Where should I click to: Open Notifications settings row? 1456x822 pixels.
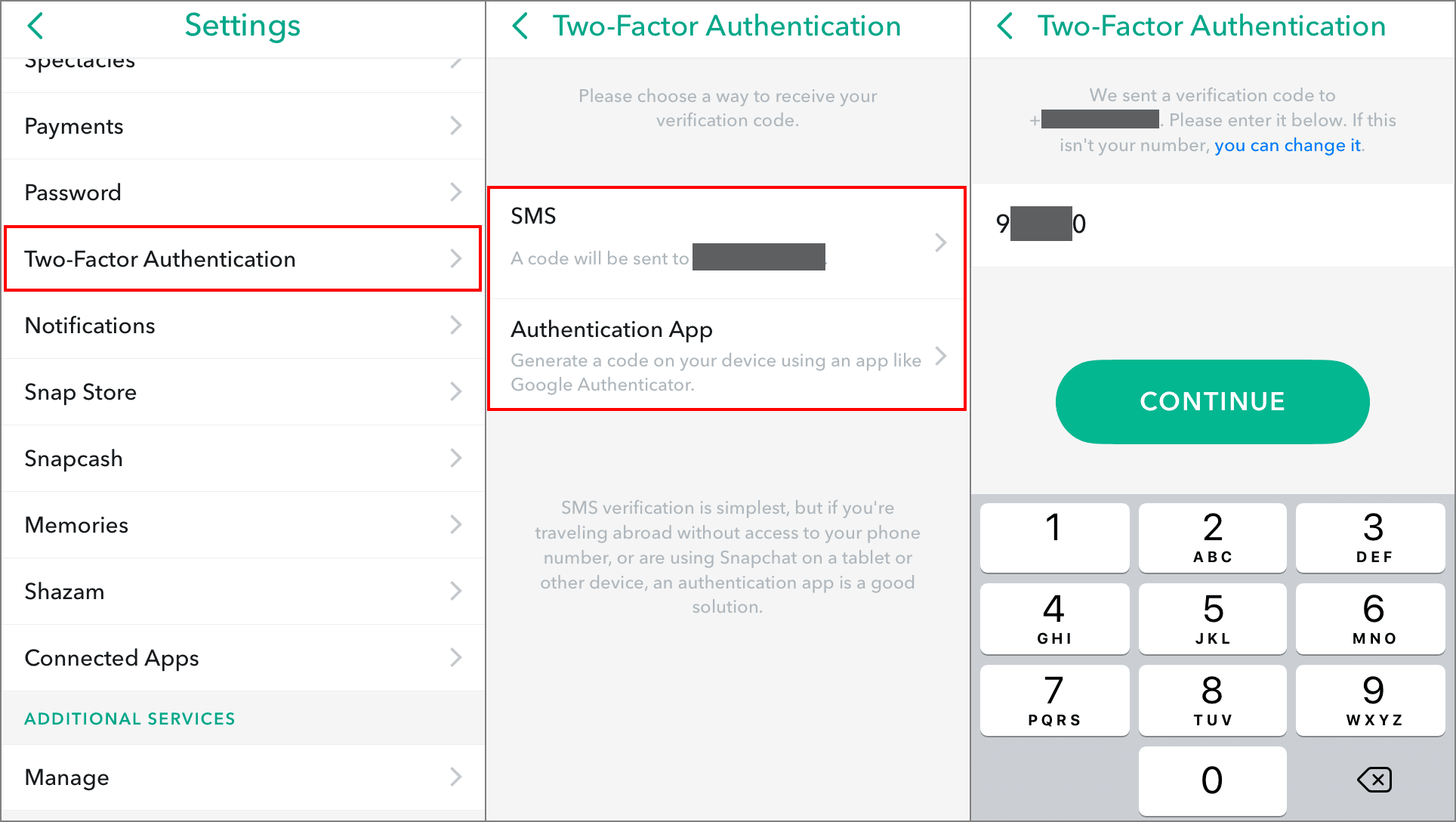(x=242, y=325)
